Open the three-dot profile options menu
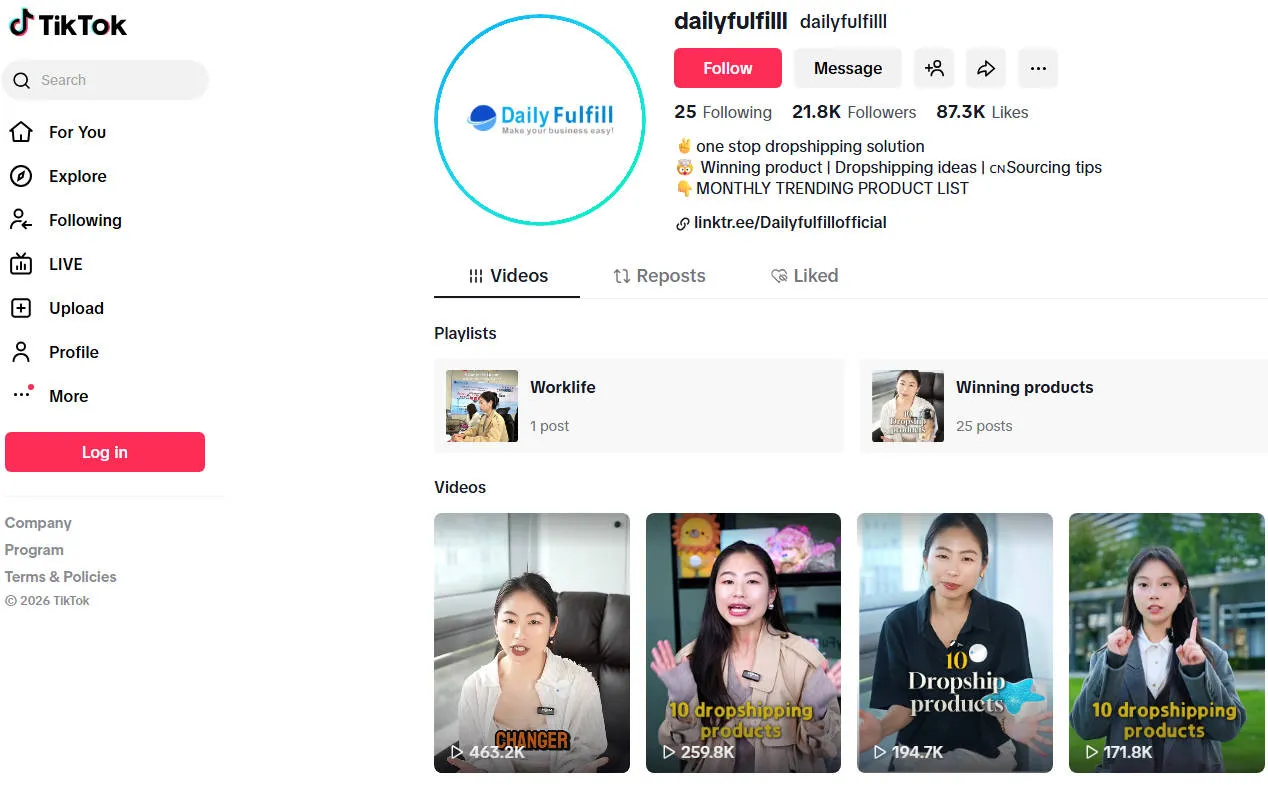This screenshot has width=1268, height=785. point(1038,68)
